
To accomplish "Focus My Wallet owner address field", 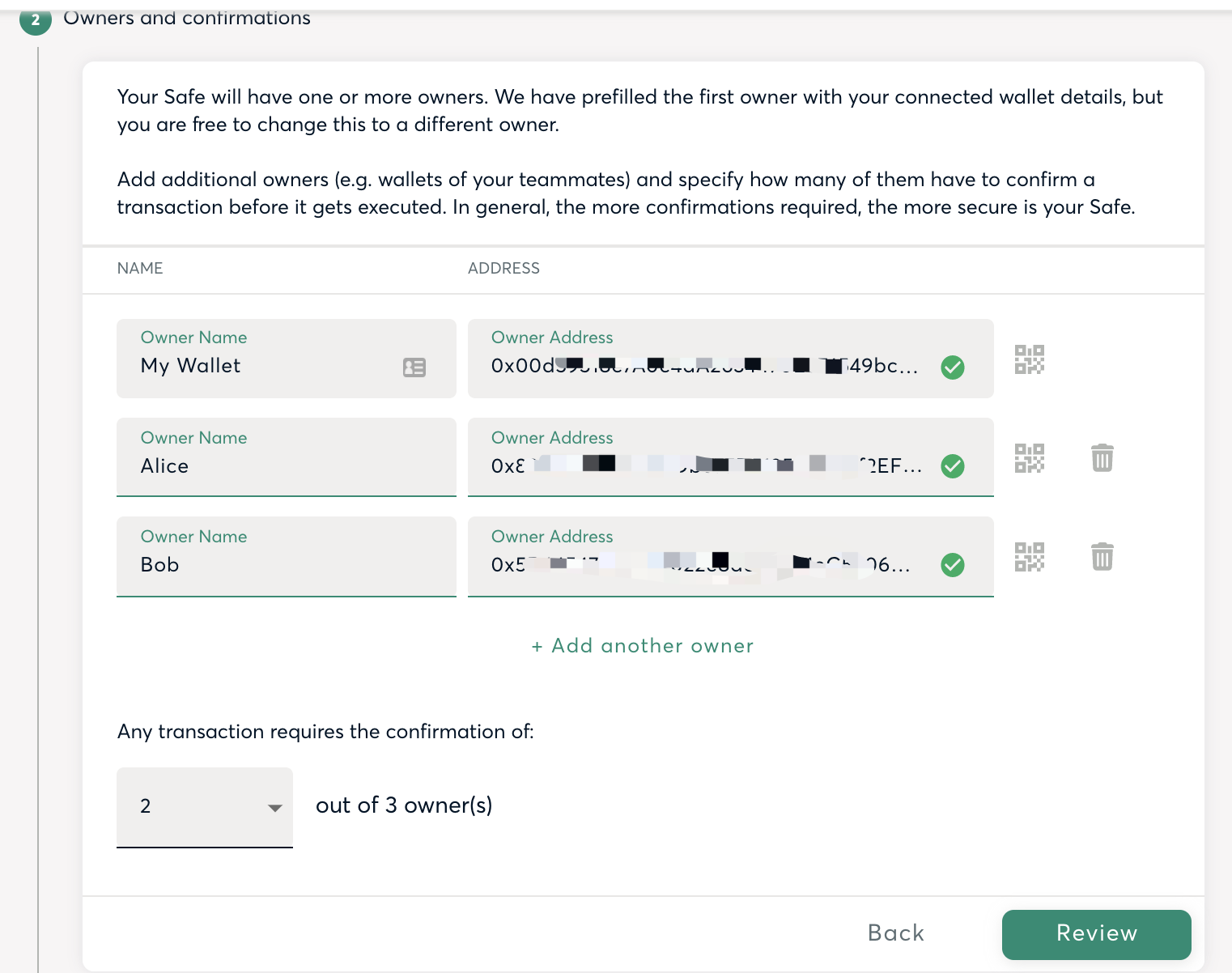I will tap(704, 366).
